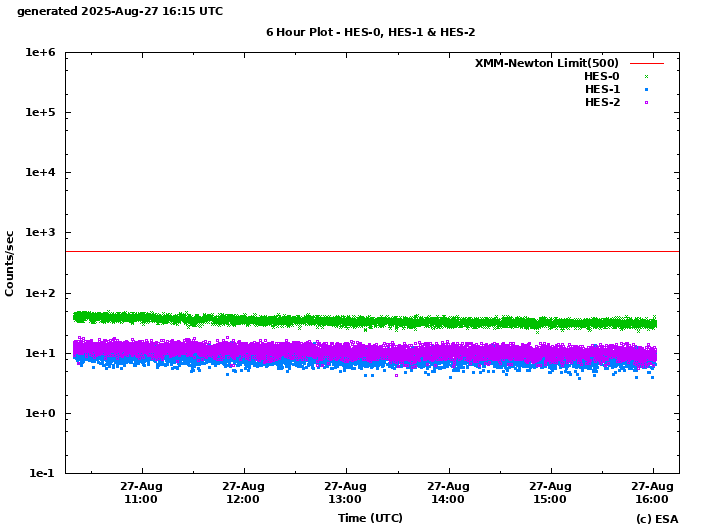Click the purple HES-2 marker in the legend

pyautogui.click(x=647, y=102)
